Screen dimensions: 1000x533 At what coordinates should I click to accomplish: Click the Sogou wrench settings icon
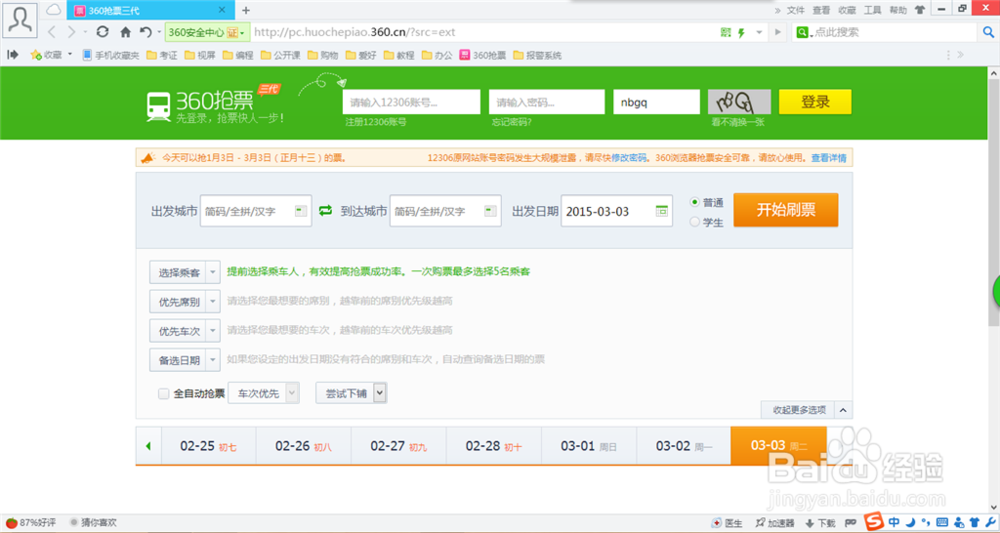(x=990, y=522)
